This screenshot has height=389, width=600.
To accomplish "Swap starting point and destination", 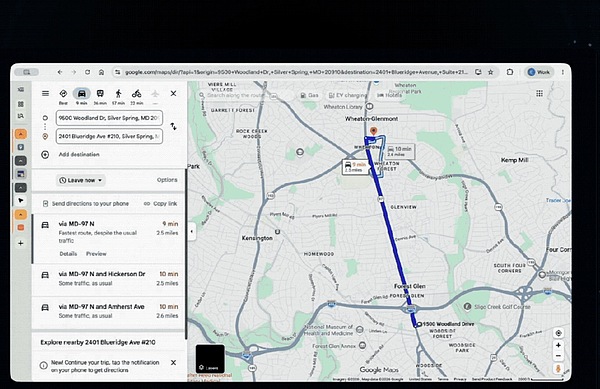I will pyautogui.click(x=173, y=126).
